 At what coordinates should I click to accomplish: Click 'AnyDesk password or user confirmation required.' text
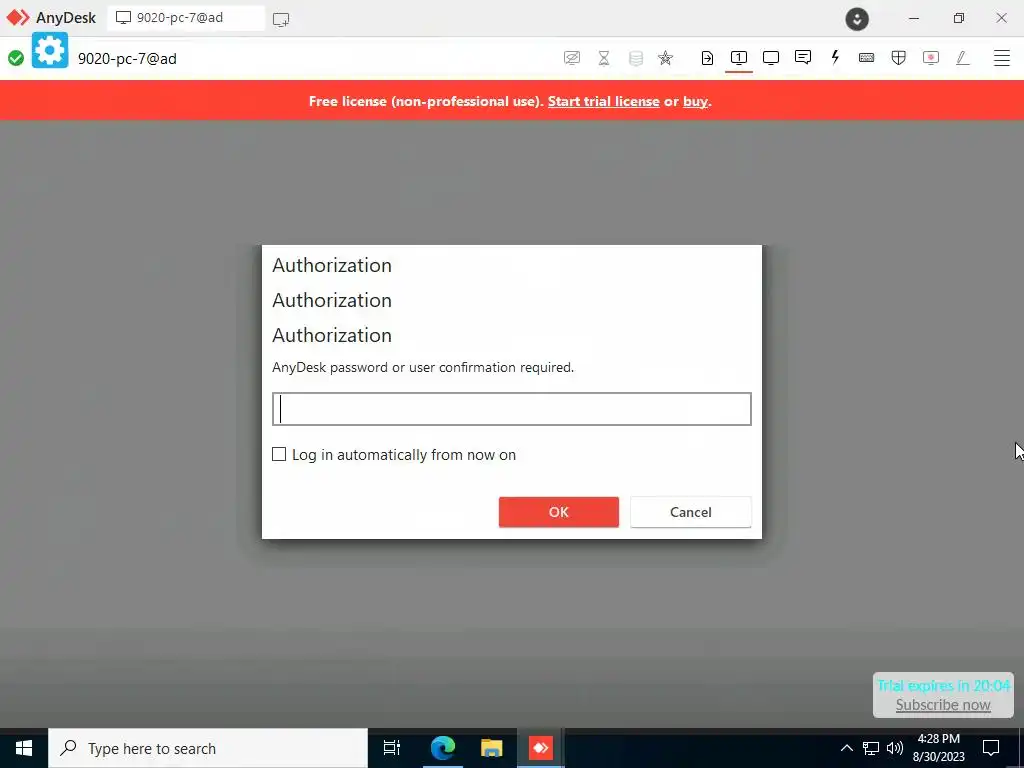(423, 367)
